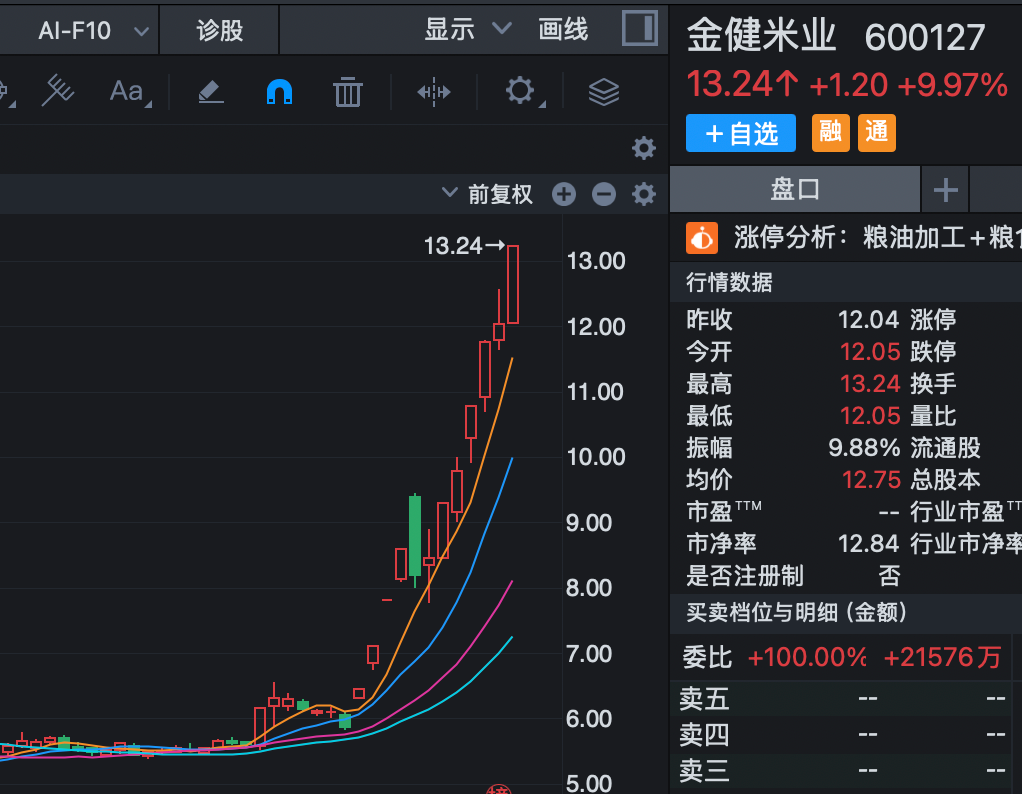
Task: Click the +9.97% change percentage
Action: (x=953, y=85)
